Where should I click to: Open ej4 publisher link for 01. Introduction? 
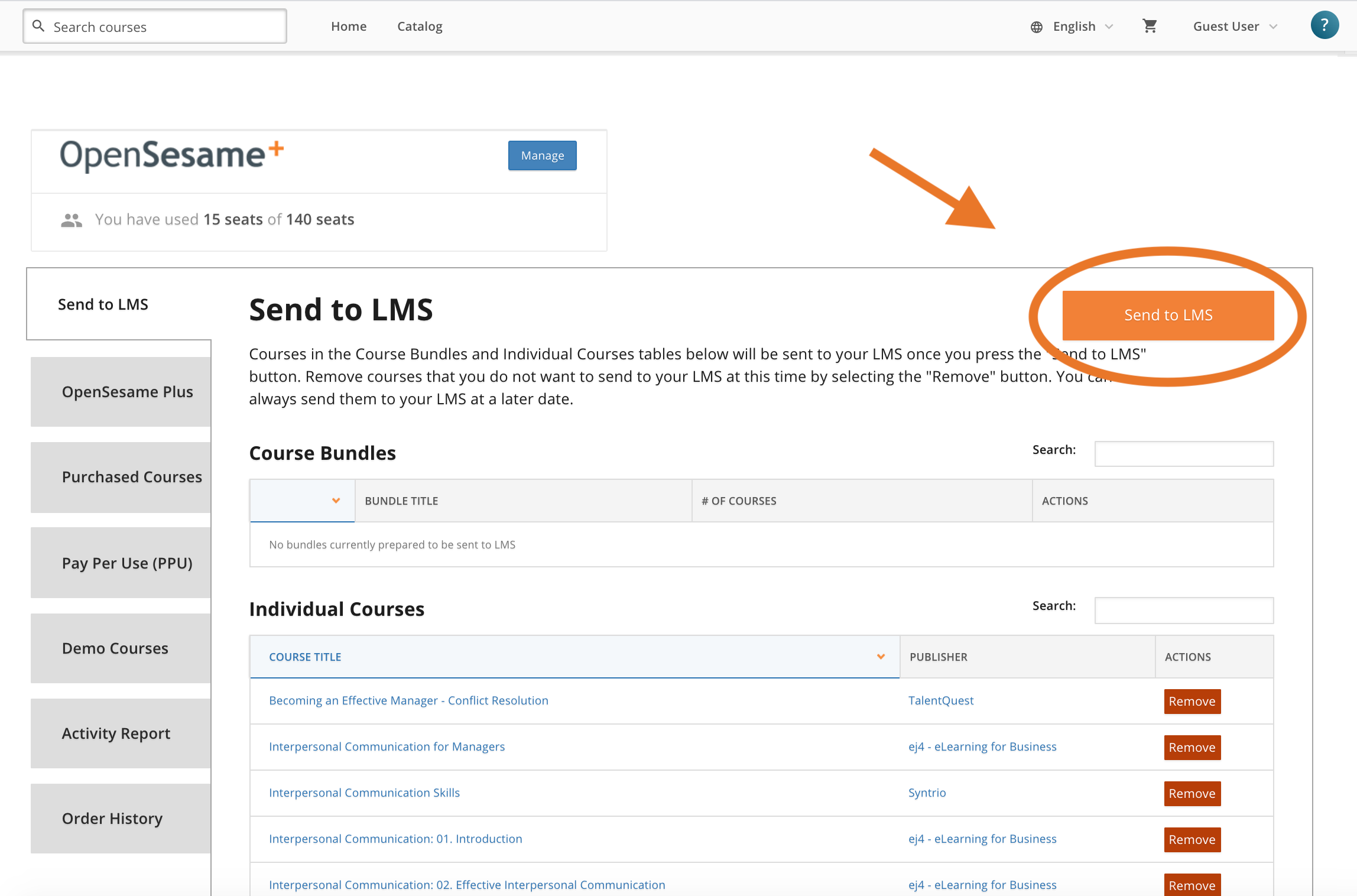(982, 839)
